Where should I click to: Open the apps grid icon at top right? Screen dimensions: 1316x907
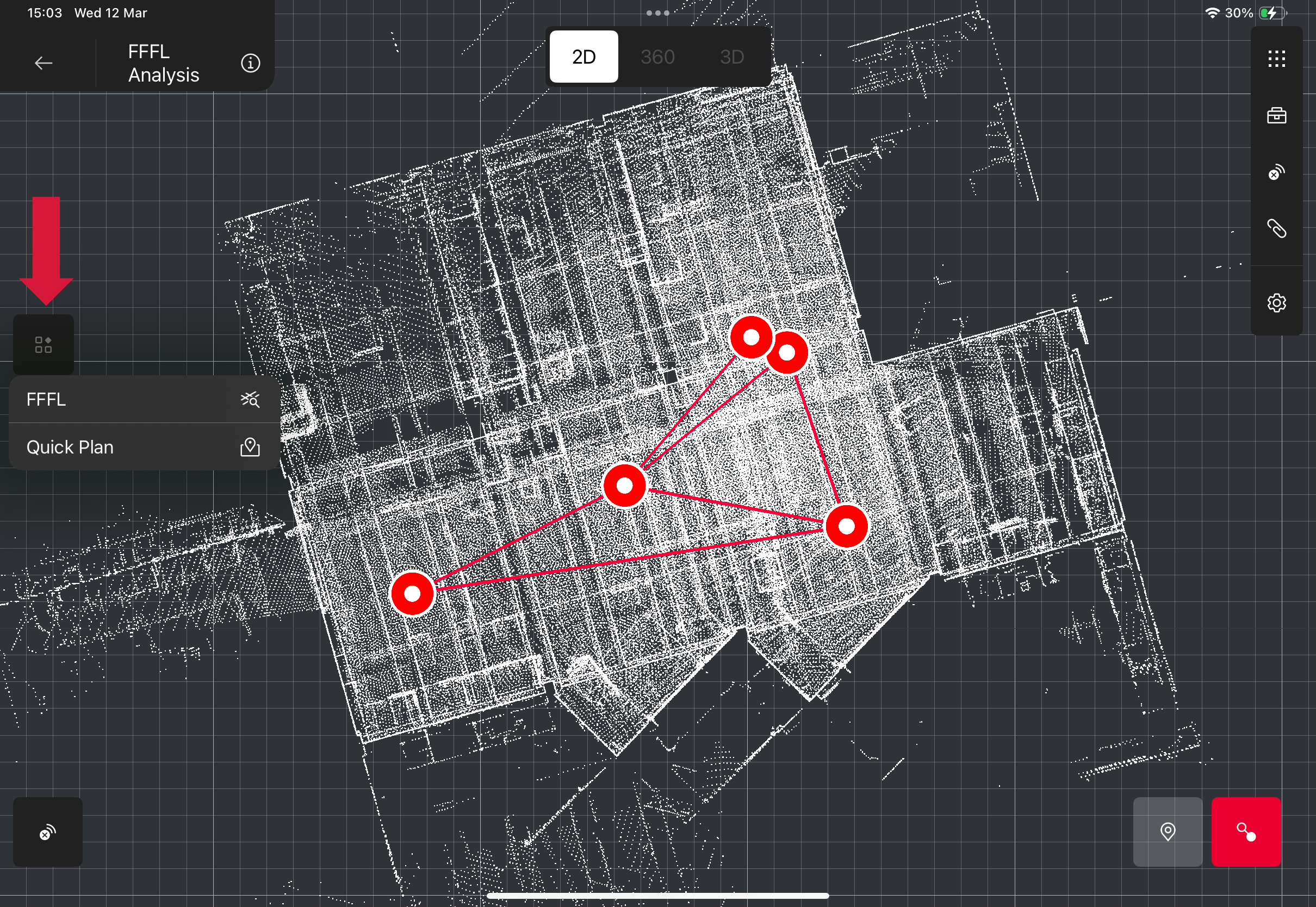pos(1277,59)
